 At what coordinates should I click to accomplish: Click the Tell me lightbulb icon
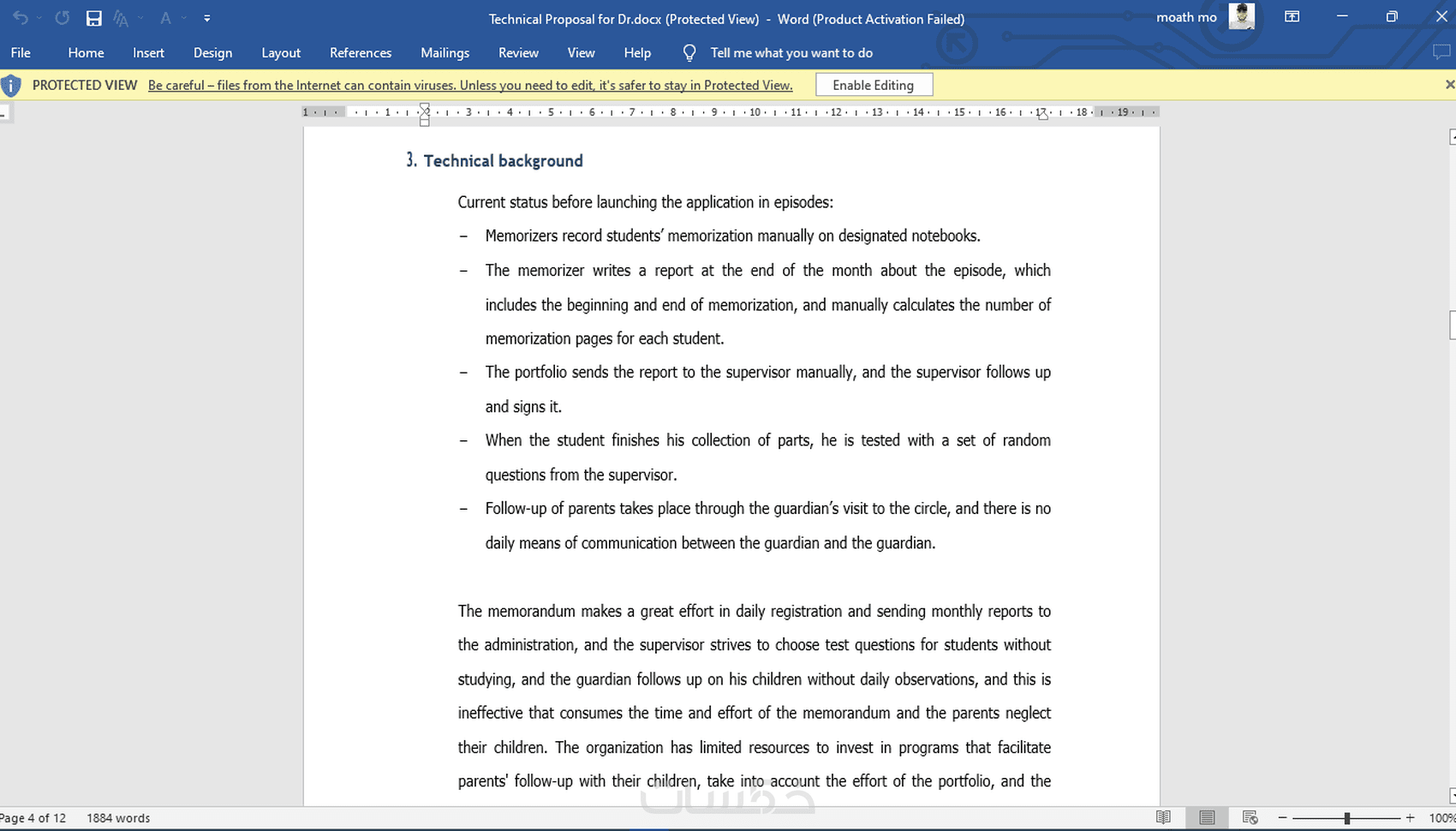click(689, 53)
